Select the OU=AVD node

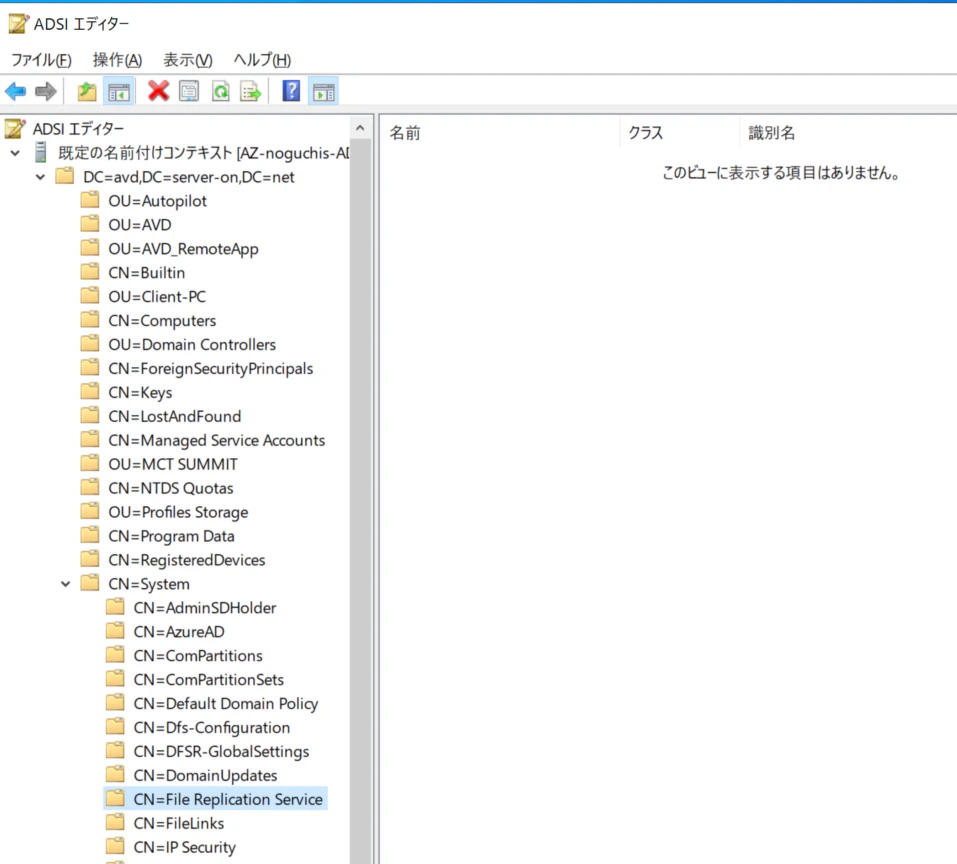click(x=140, y=225)
